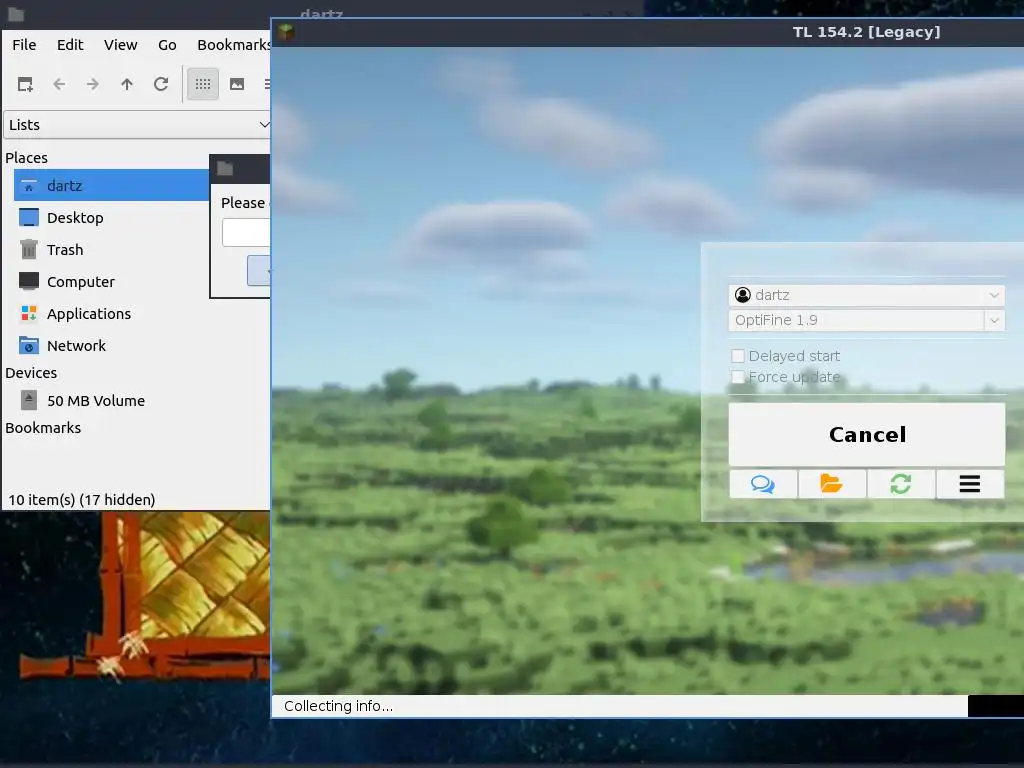This screenshot has width=1024, height=768.
Task: Open the Go menu
Action: (167, 44)
